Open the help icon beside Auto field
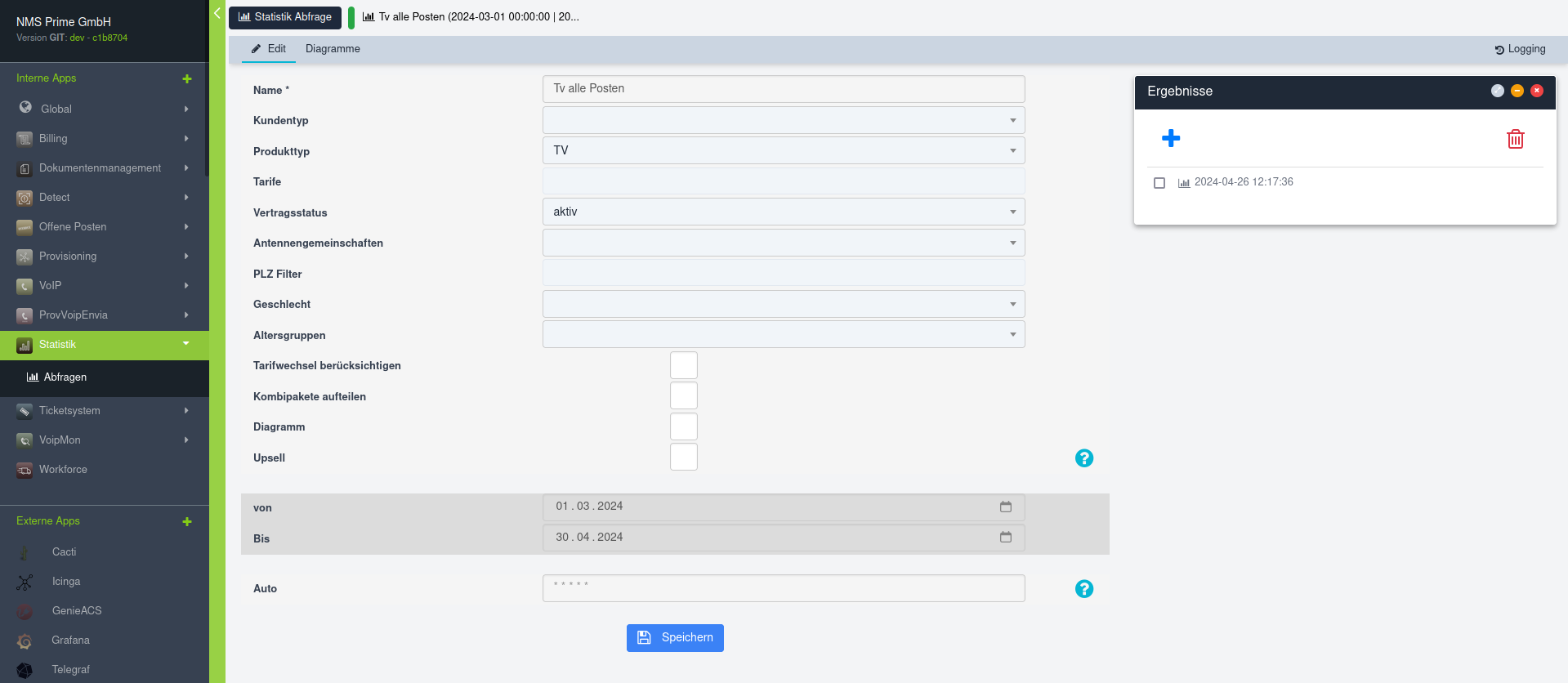The height and width of the screenshot is (683, 1568). pyautogui.click(x=1084, y=589)
